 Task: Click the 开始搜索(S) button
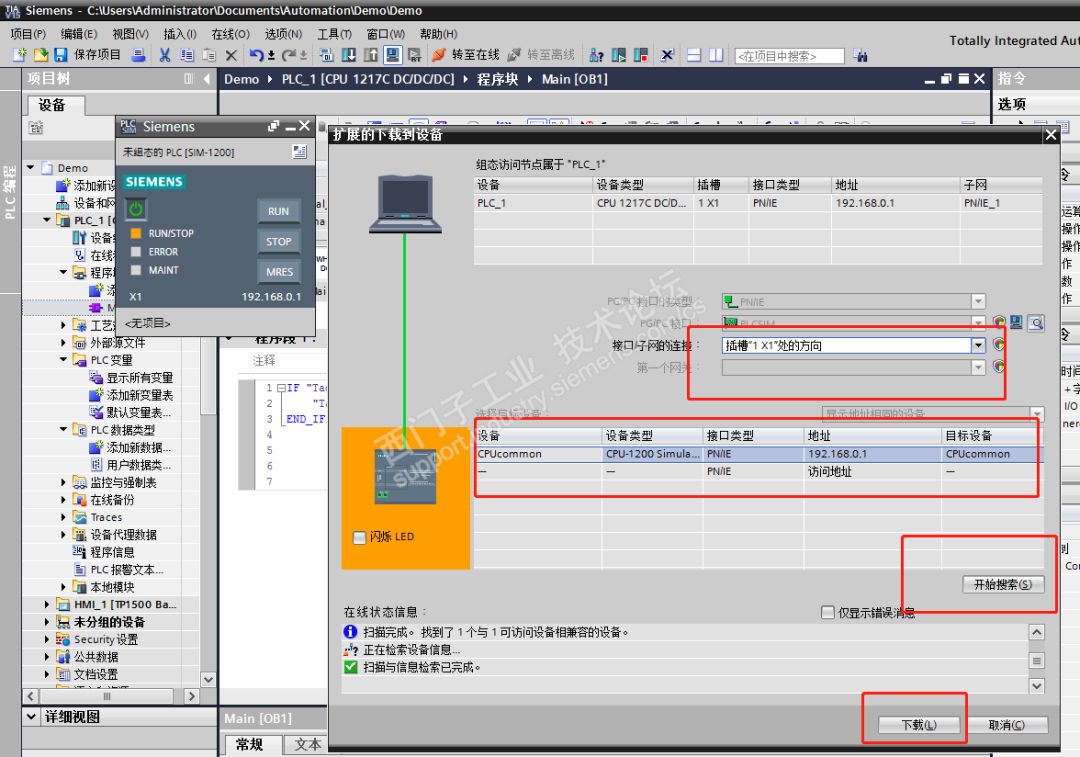1003,584
